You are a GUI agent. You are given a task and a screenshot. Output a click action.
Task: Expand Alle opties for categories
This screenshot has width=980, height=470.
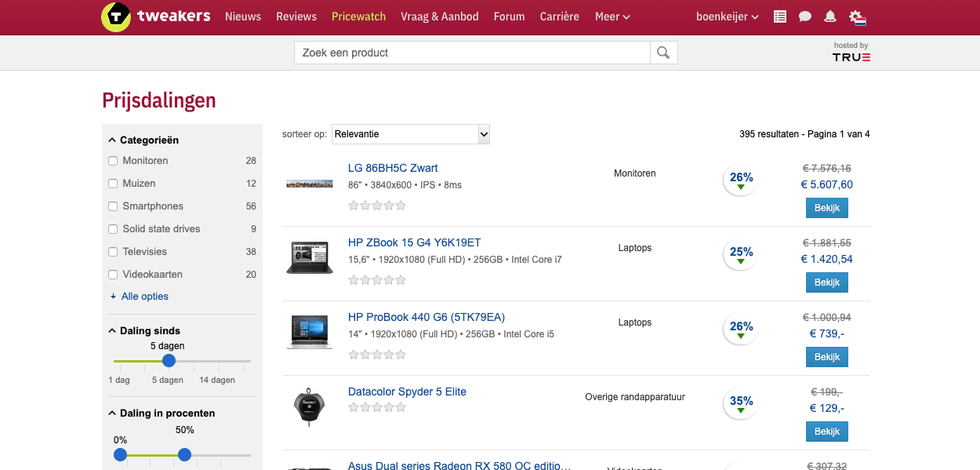coord(139,296)
